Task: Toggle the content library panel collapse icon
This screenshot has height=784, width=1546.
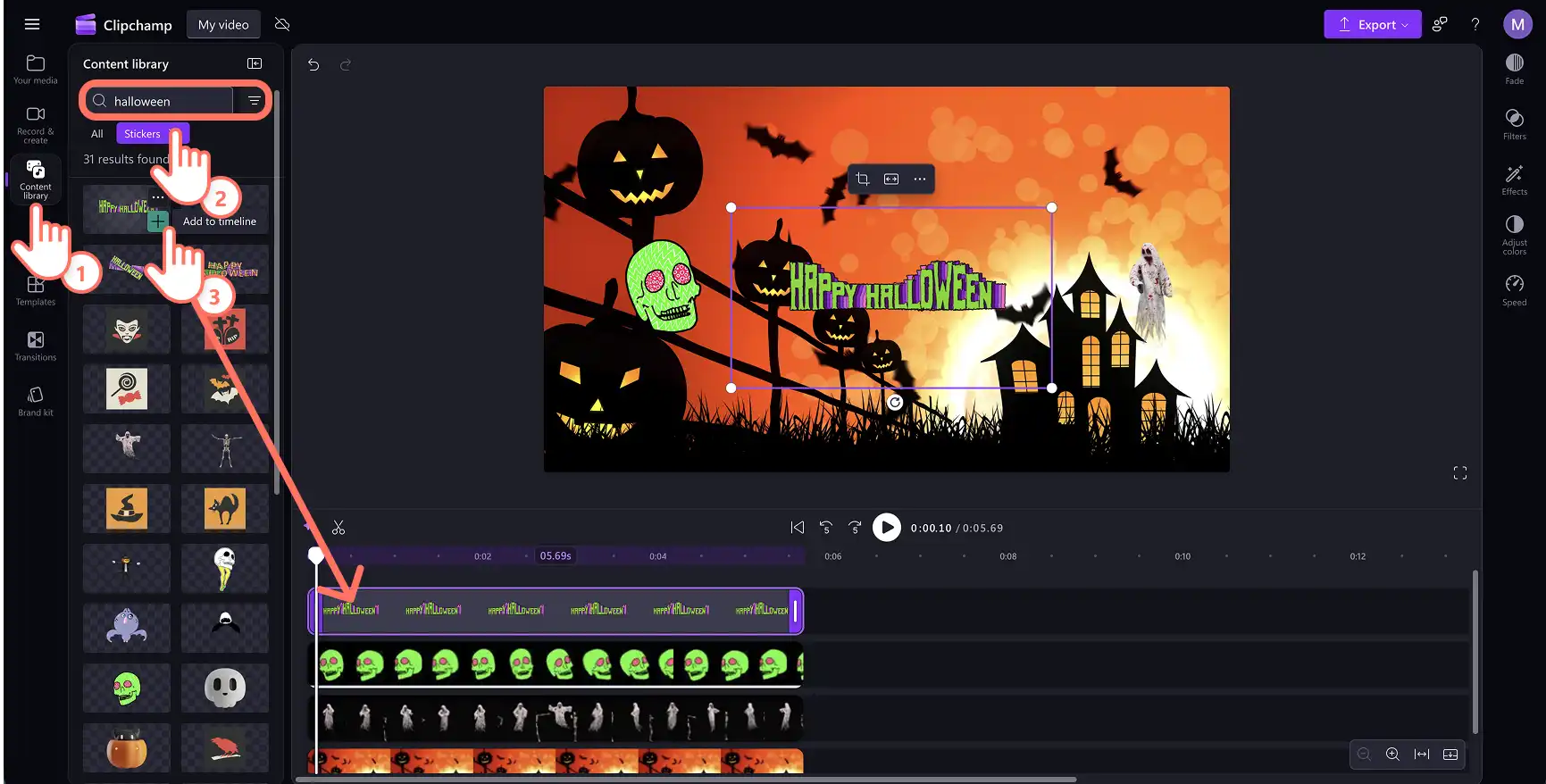Action: coord(255,63)
